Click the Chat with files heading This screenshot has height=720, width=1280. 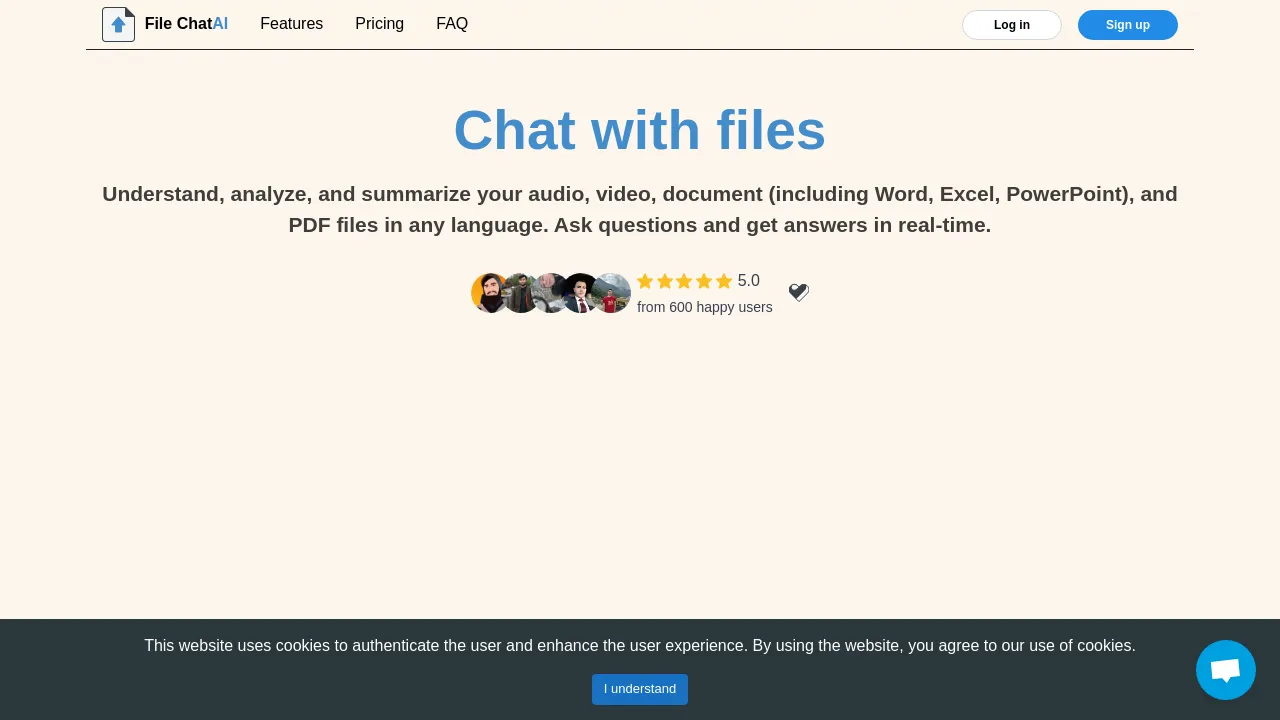pyautogui.click(x=640, y=130)
